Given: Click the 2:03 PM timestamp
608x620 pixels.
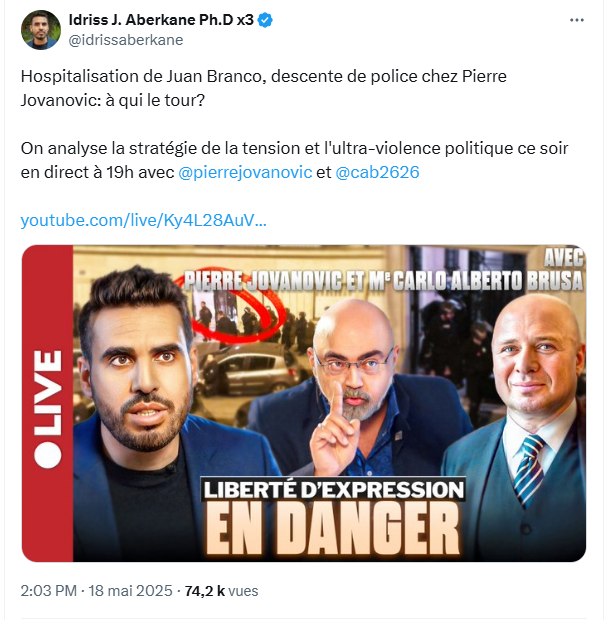Looking at the screenshot, I should [x=49, y=591].
